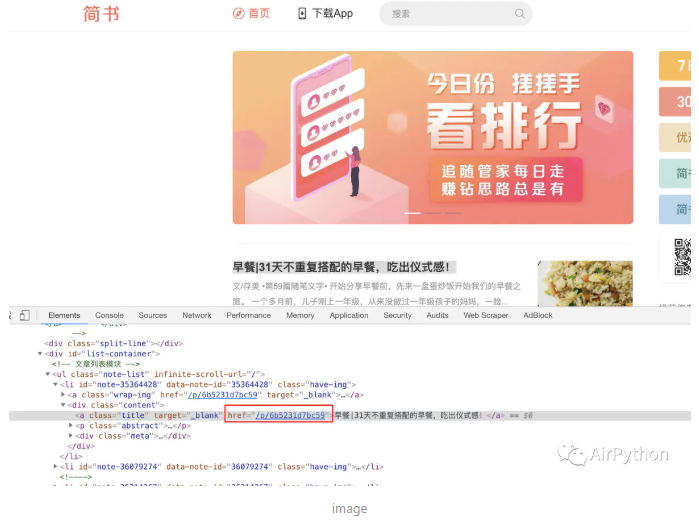The height and width of the screenshot is (523, 699).
Task: Open the 下载App link
Action: (x=325, y=13)
